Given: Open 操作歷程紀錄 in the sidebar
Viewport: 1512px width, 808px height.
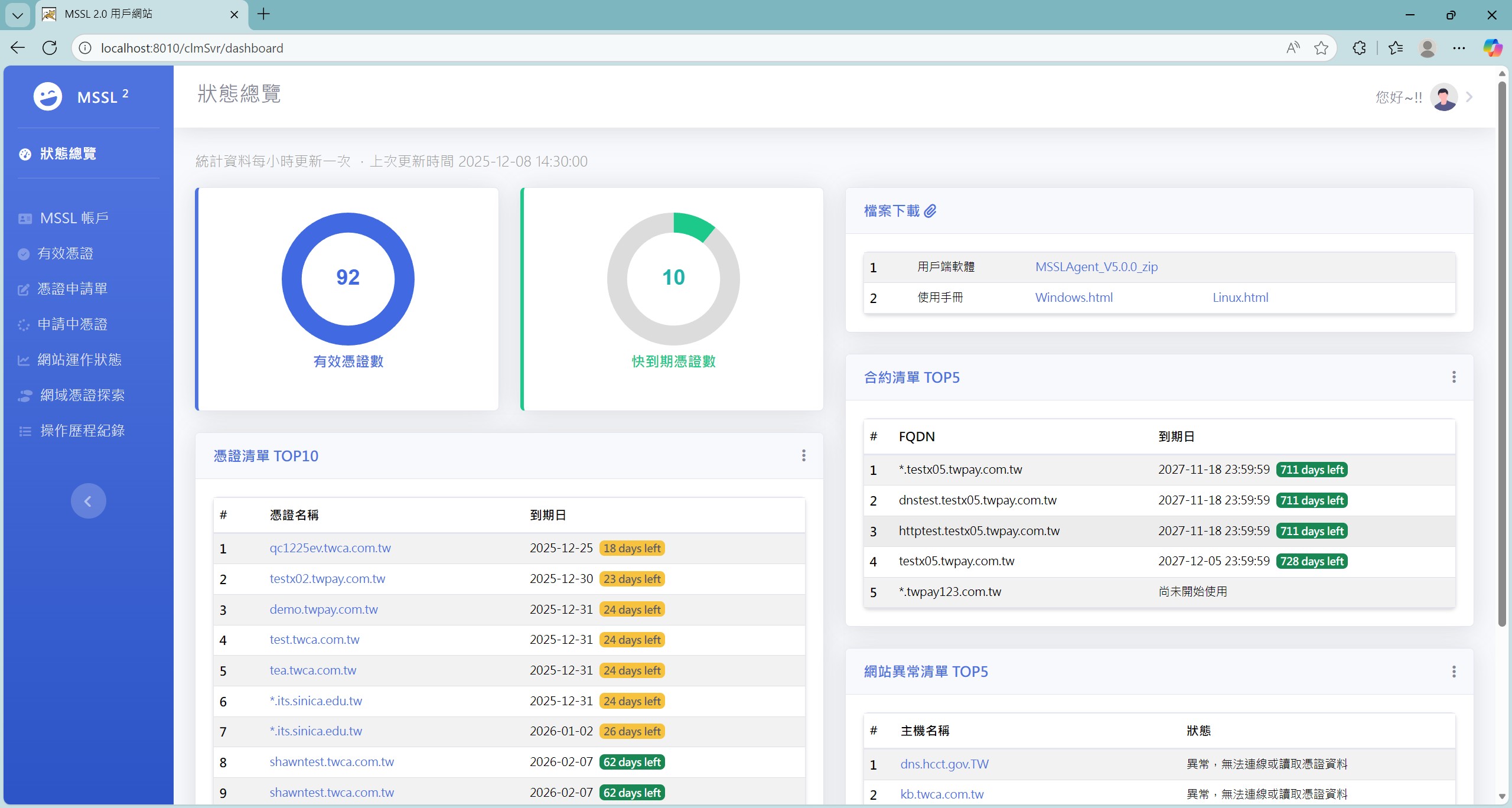Looking at the screenshot, I should click(x=82, y=431).
